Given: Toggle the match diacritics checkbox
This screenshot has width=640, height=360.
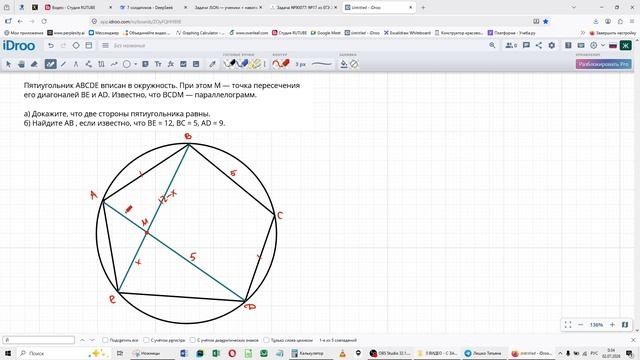Looking at the screenshot, I should click(x=193, y=340).
